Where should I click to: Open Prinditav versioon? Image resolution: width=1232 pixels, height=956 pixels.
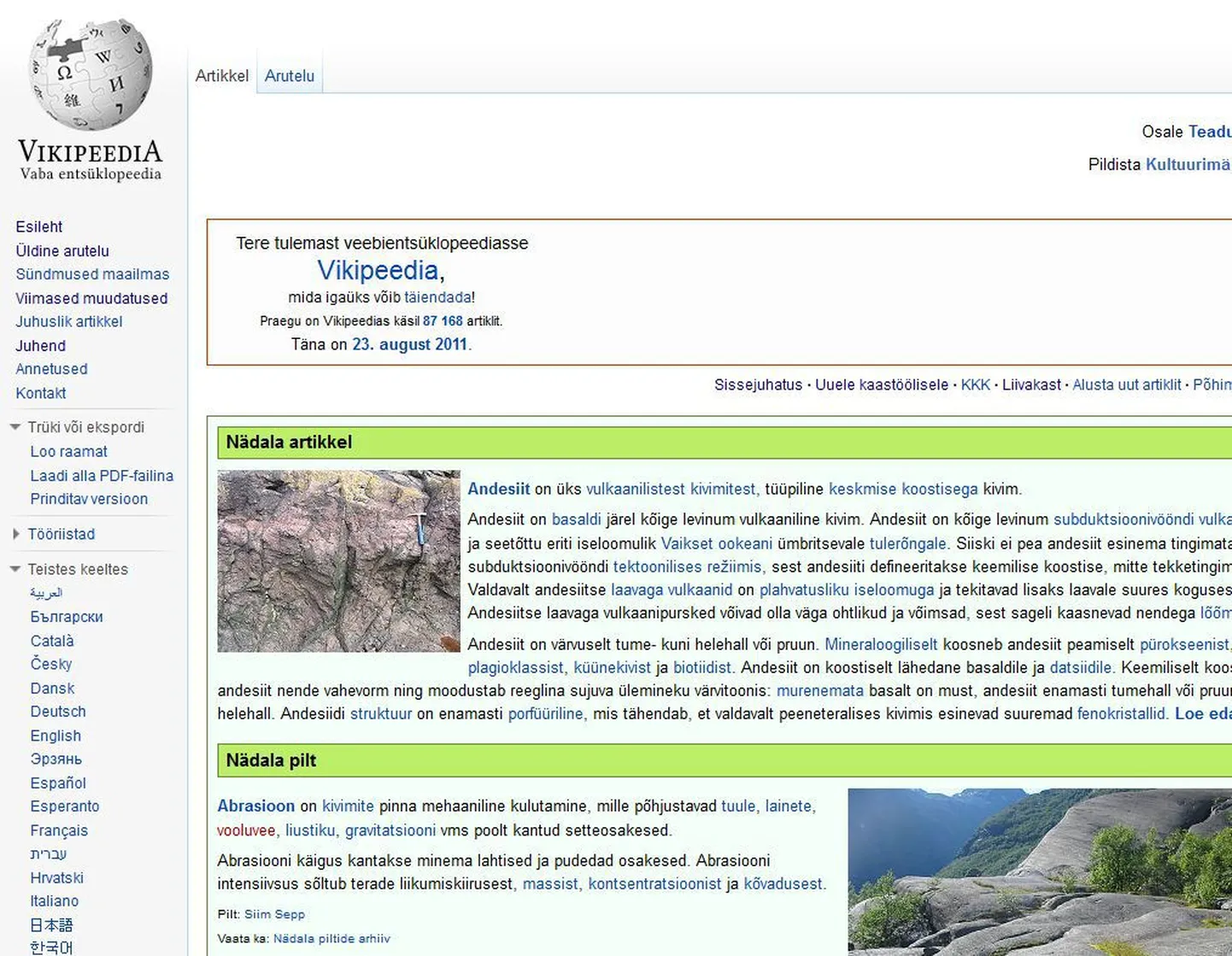click(89, 499)
